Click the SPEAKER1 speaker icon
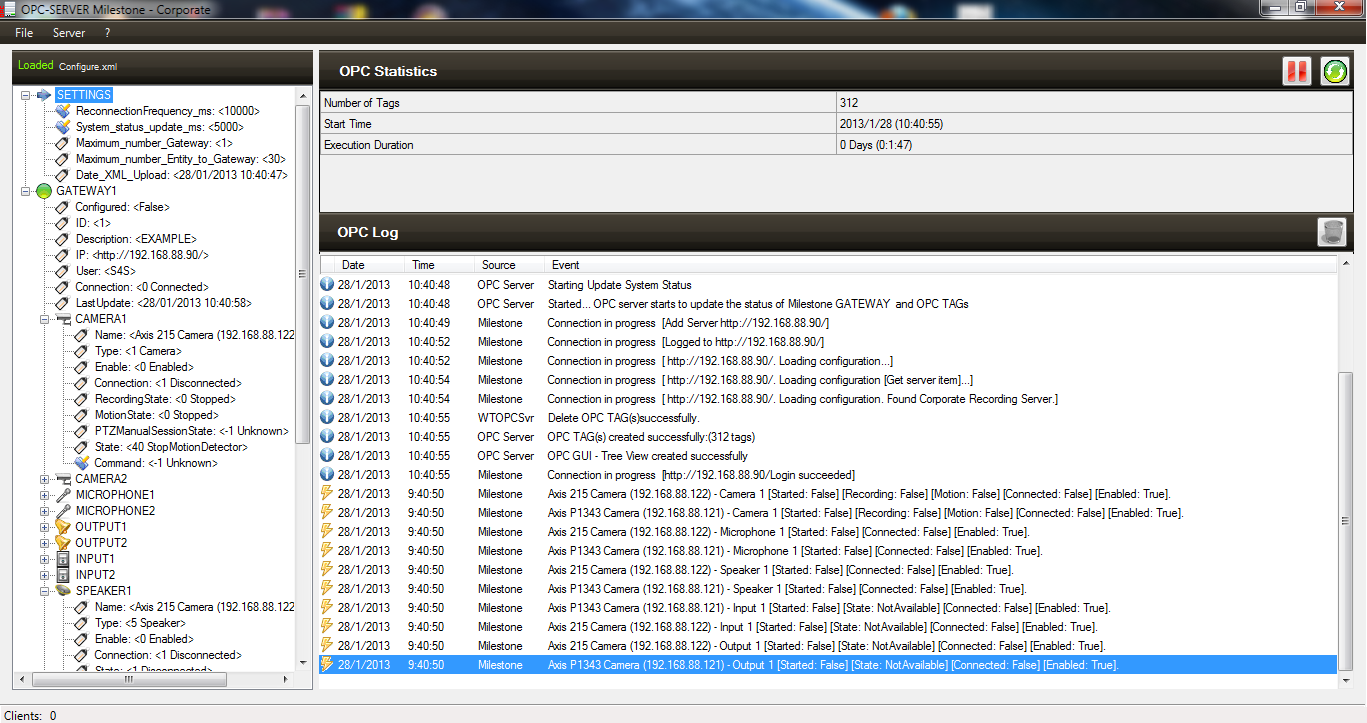This screenshot has width=1367, height=723. 63,591
